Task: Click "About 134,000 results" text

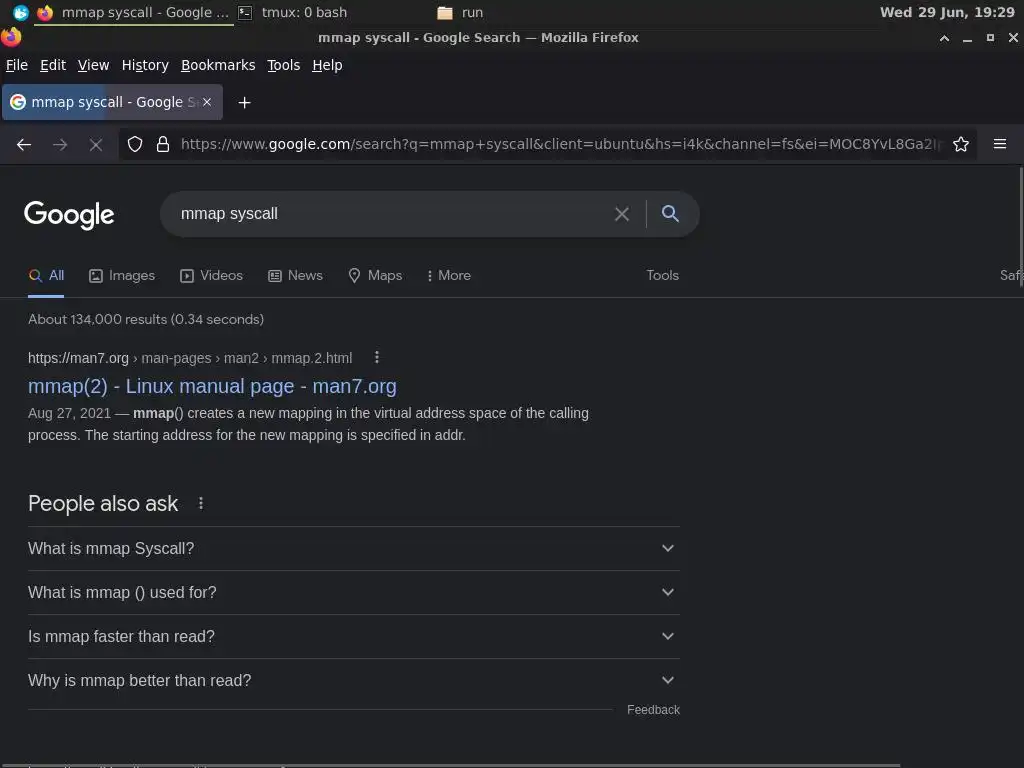Action: click(x=146, y=319)
